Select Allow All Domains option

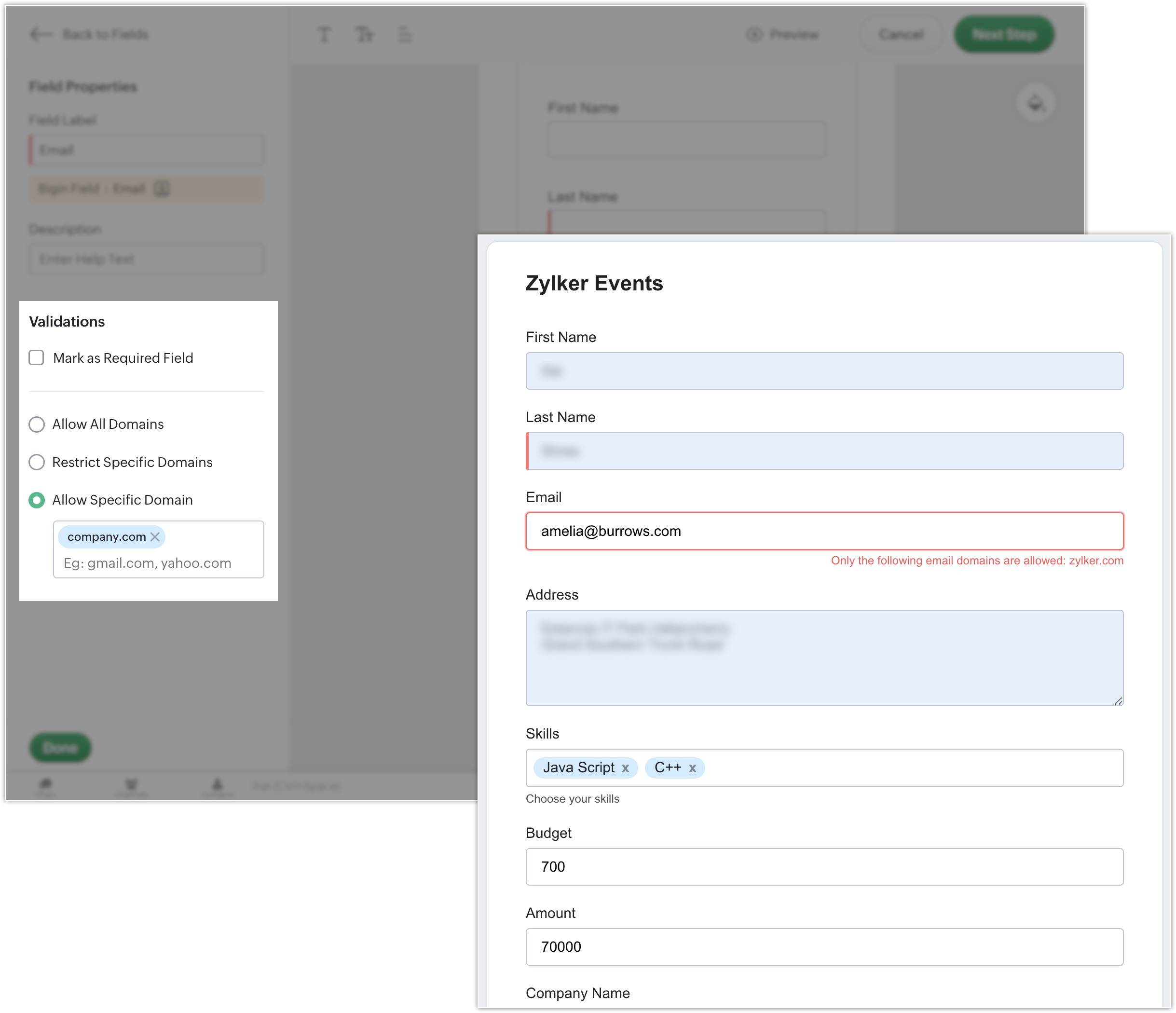tap(37, 424)
